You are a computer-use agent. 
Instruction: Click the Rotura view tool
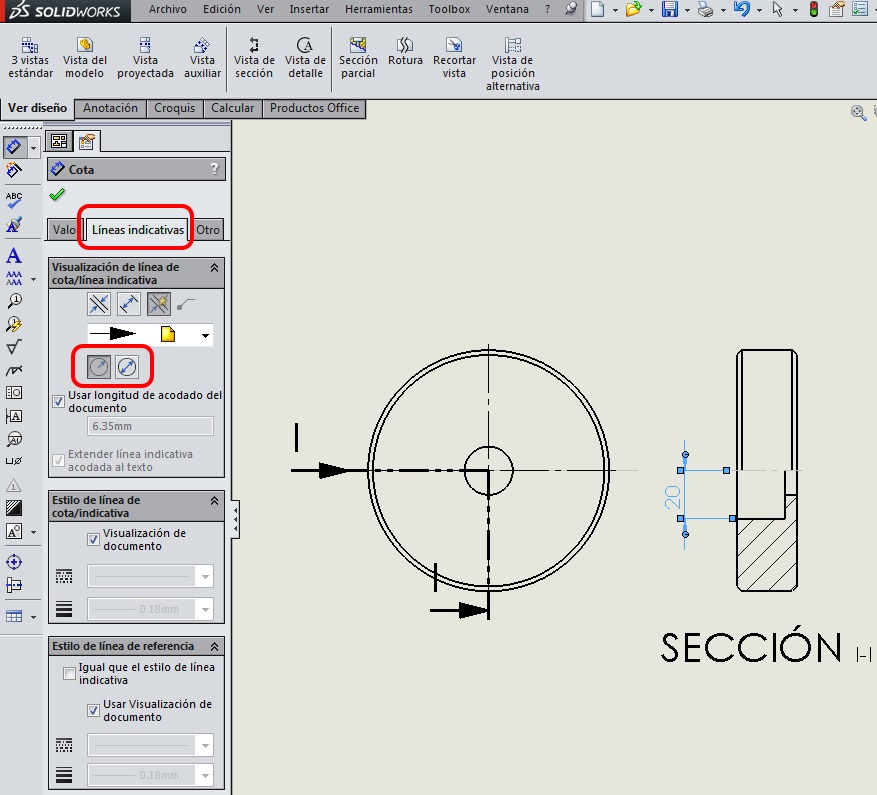tap(405, 52)
